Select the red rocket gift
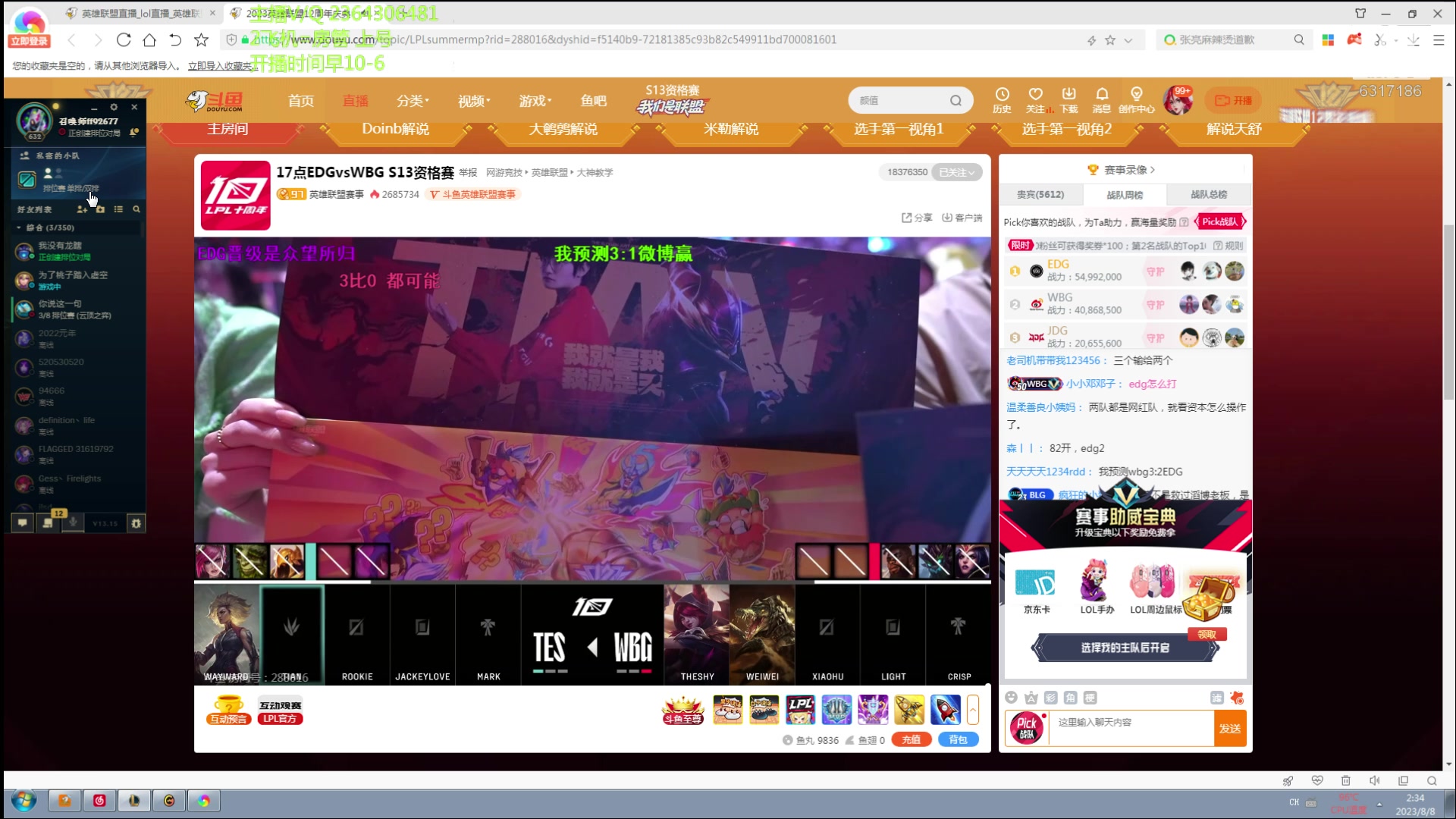This screenshot has height=819, width=1456. (946, 710)
